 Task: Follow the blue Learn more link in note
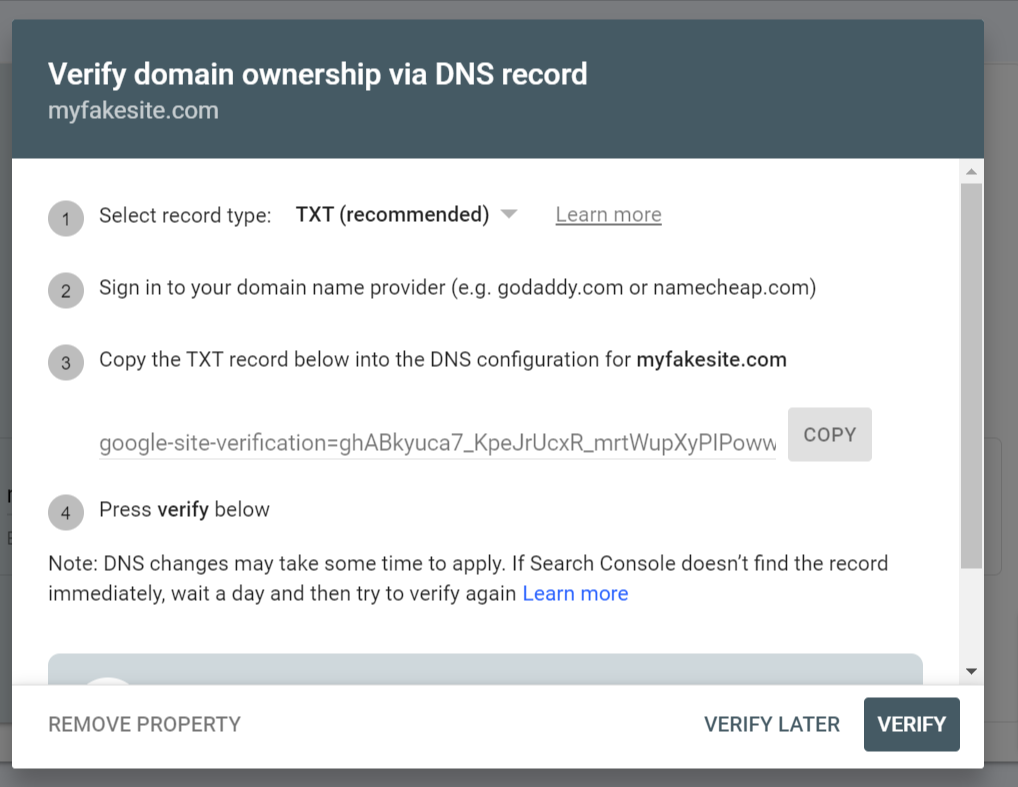tap(575, 593)
